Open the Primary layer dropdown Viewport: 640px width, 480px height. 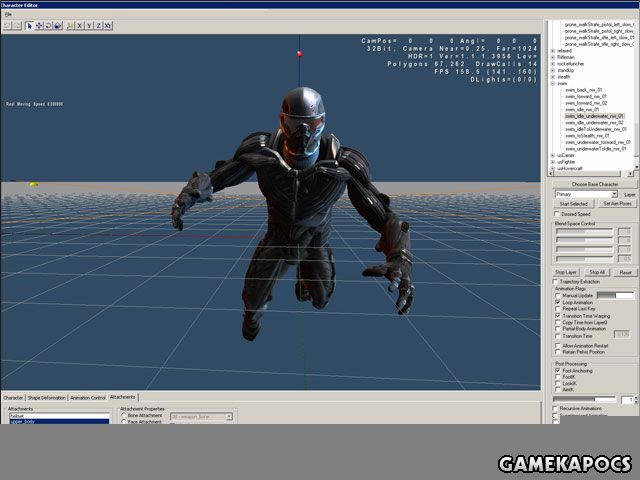(614, 194)
